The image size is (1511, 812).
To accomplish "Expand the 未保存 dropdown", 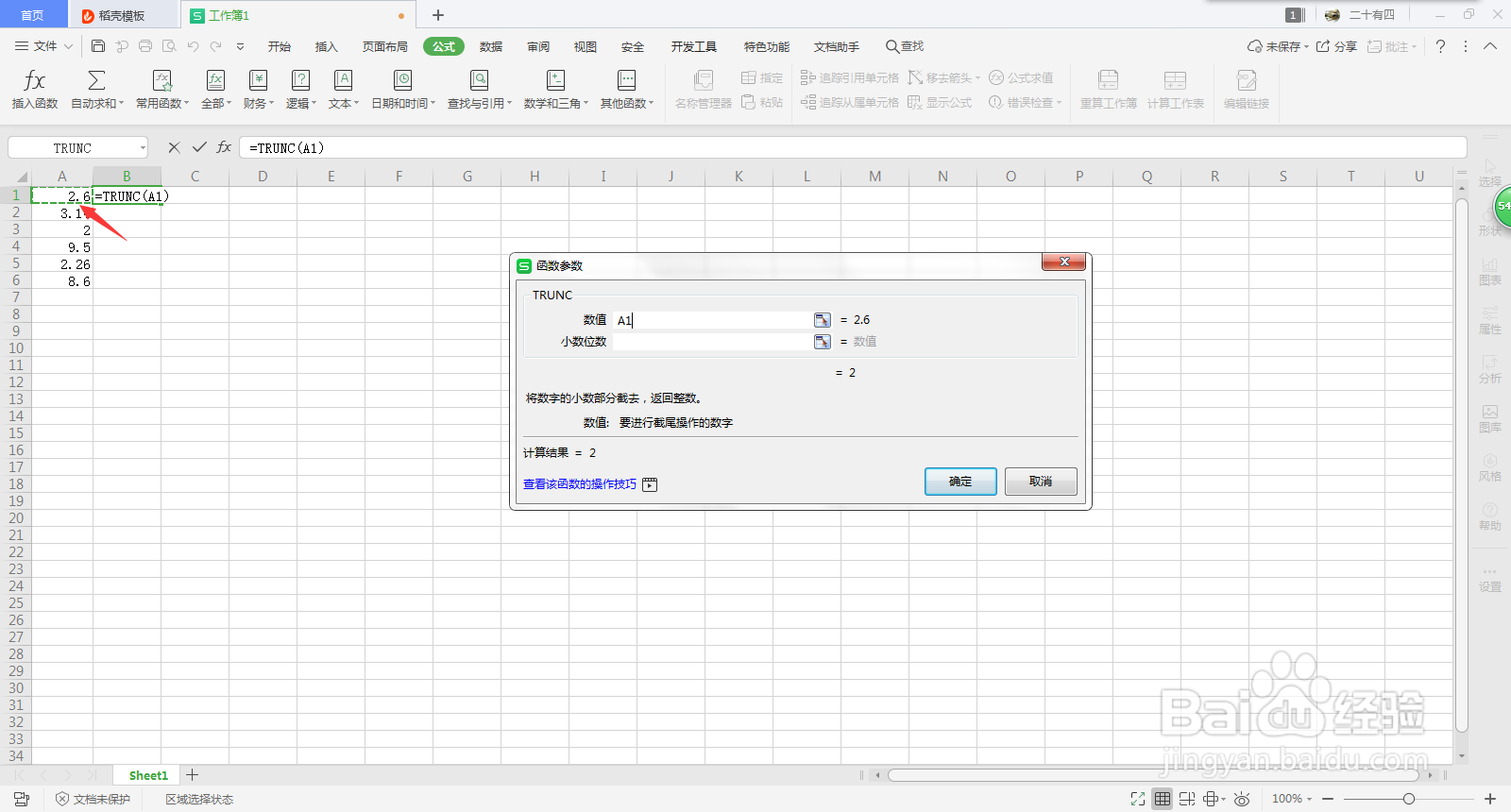I will pos(1307,47).
